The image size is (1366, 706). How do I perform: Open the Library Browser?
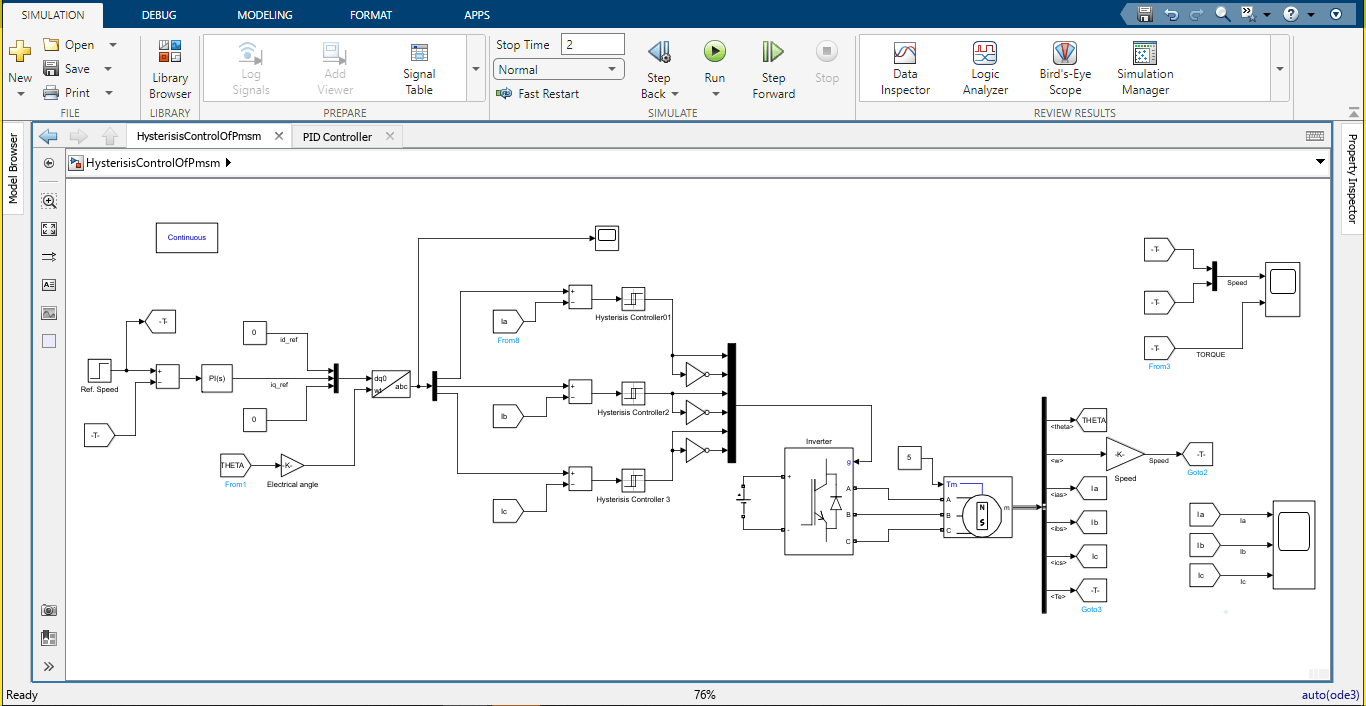pos(169,62)
